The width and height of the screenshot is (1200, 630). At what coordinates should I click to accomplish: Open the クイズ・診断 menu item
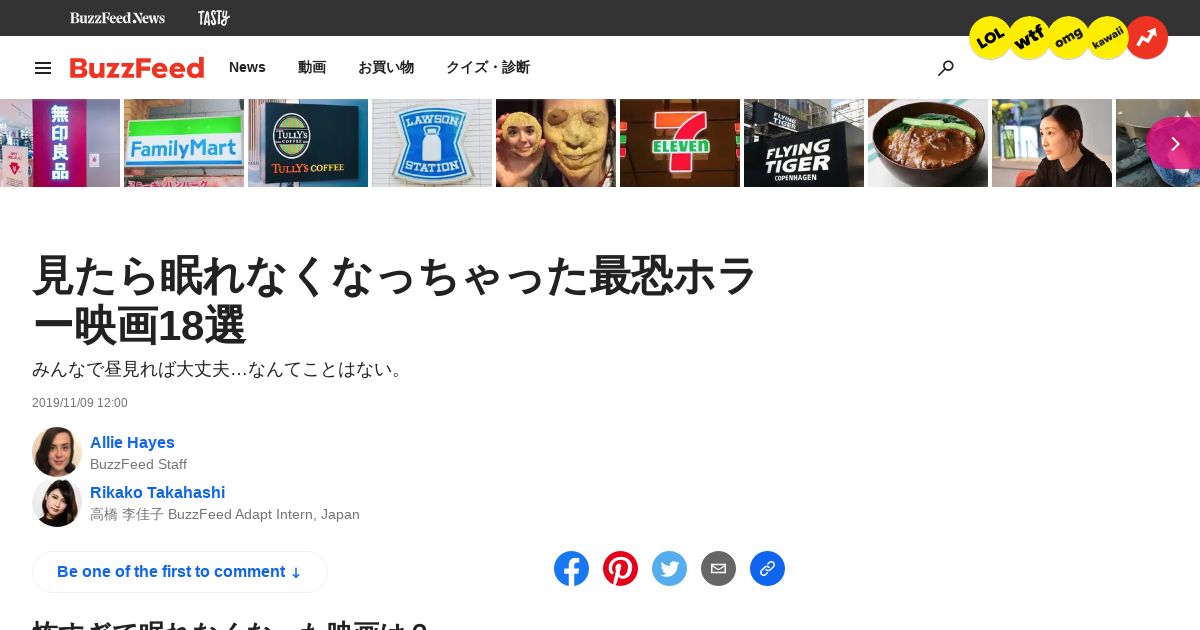(488, 67)
